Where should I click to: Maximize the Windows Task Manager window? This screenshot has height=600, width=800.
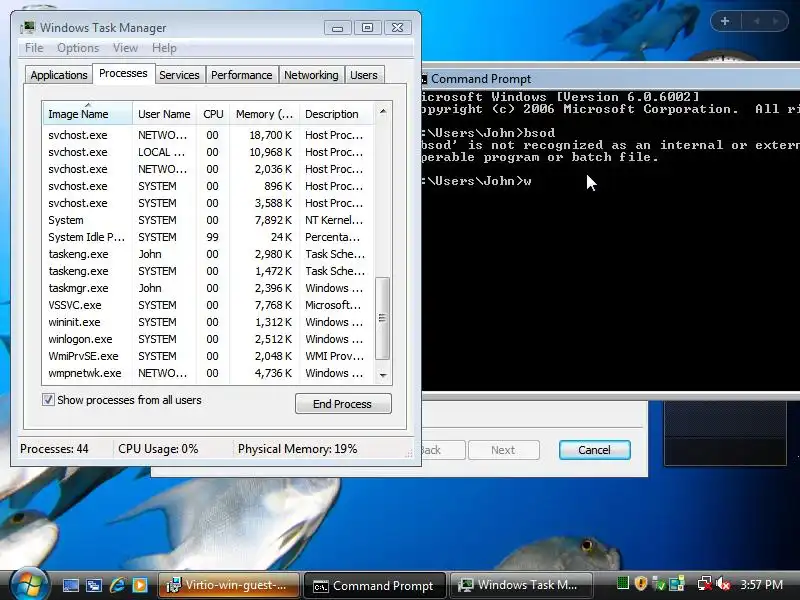(367, 28)
